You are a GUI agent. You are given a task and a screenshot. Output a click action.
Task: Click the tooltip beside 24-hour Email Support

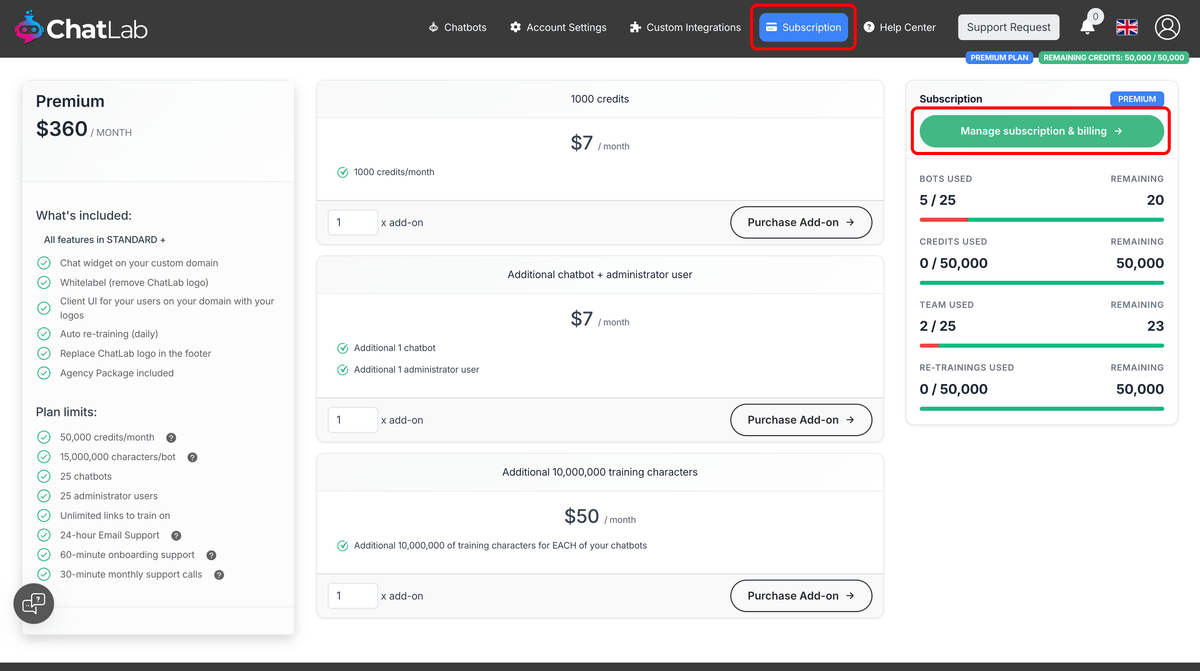click(176, 535)
